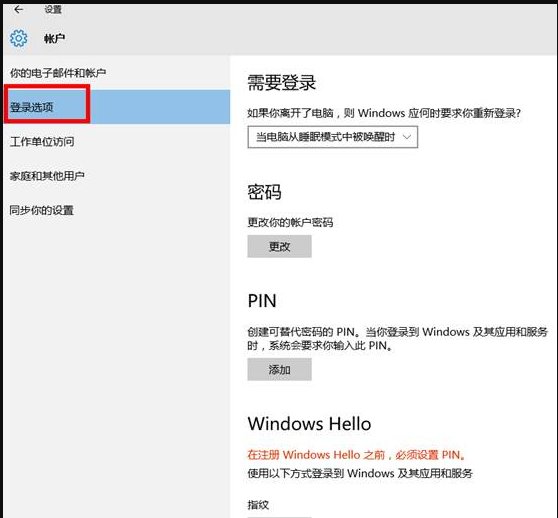Click the back arrow in Settings

(x=19, y=9)
